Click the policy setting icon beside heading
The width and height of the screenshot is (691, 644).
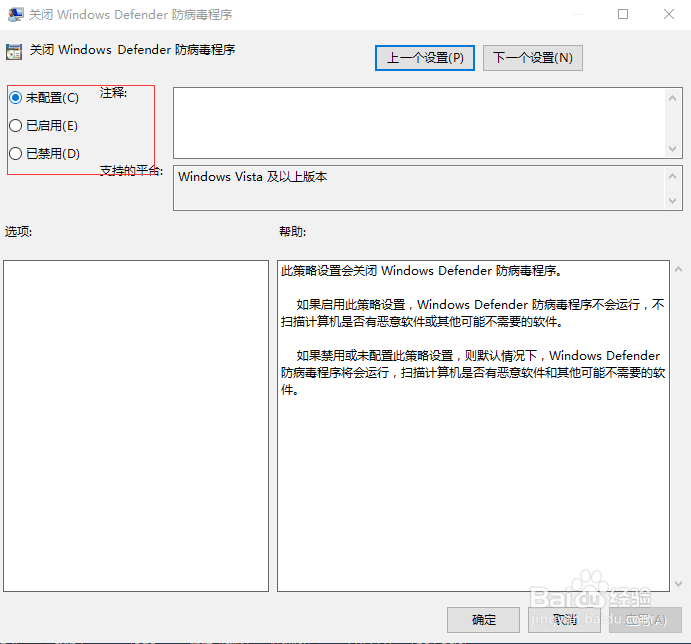(14, 52)
